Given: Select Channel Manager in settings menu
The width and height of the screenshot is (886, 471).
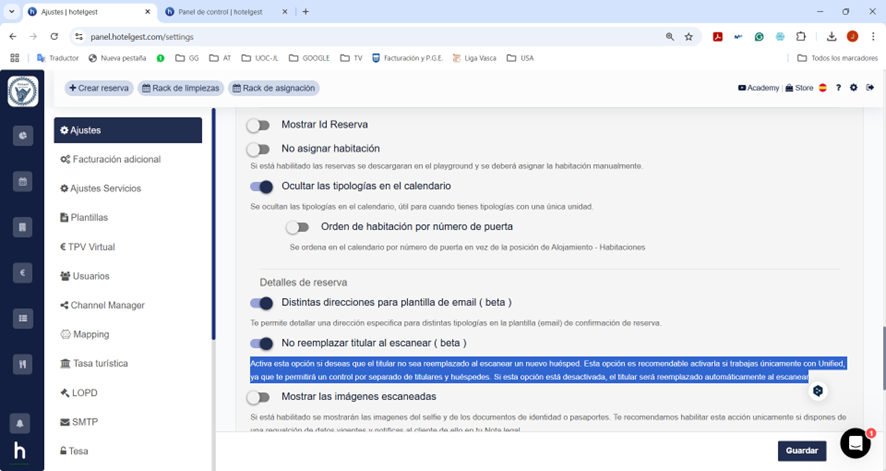Looking at the screenshot, I should coord(108,305).
